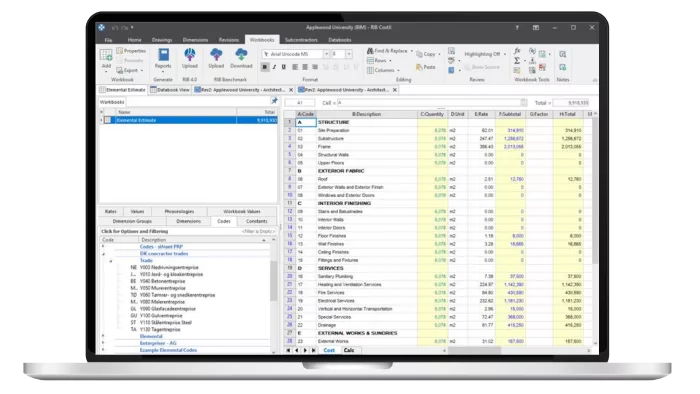Switch to the Home ribbon tab
Viewport: 700px width, 394px height.
(x=134, y=40)
